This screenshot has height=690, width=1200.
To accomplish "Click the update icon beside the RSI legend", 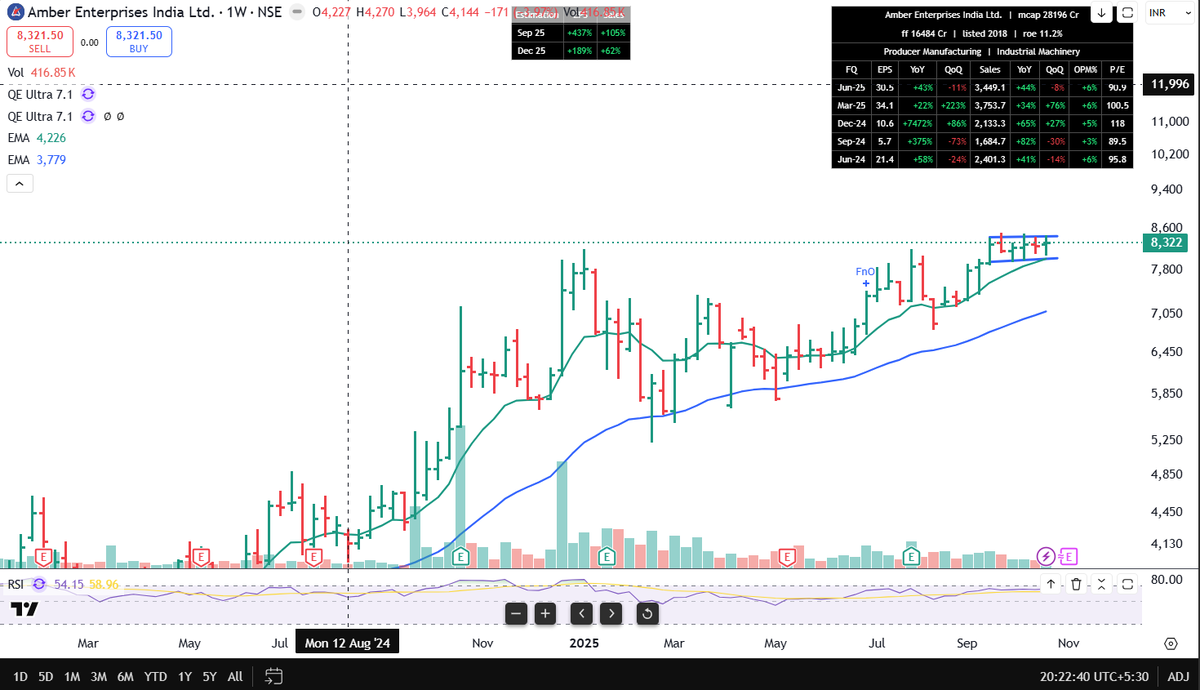I will (40, 584).
